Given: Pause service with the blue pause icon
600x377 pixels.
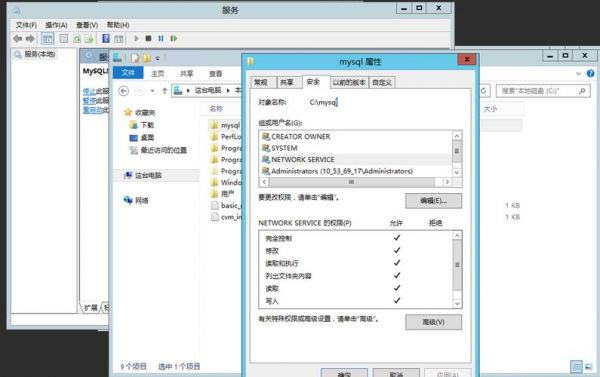Looking at the screenshot, I should pos(161,38).
